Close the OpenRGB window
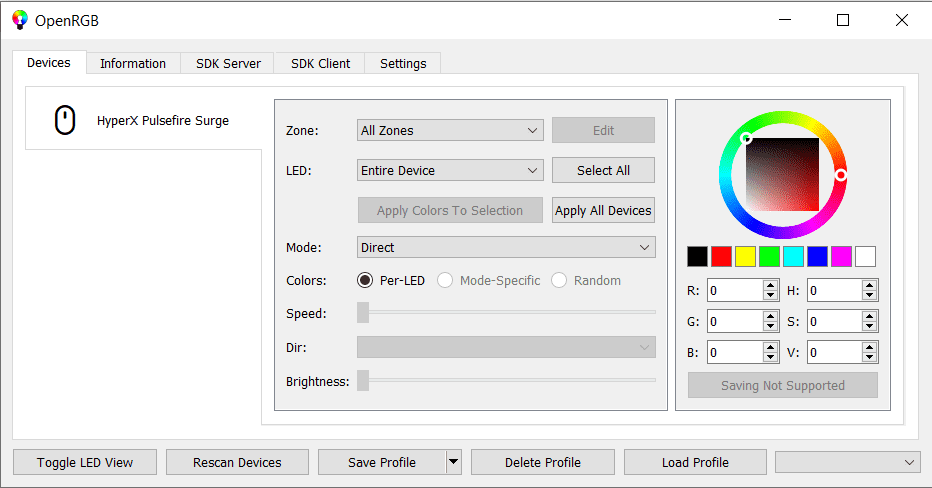932x488 pixels. (x=902, y=20)
